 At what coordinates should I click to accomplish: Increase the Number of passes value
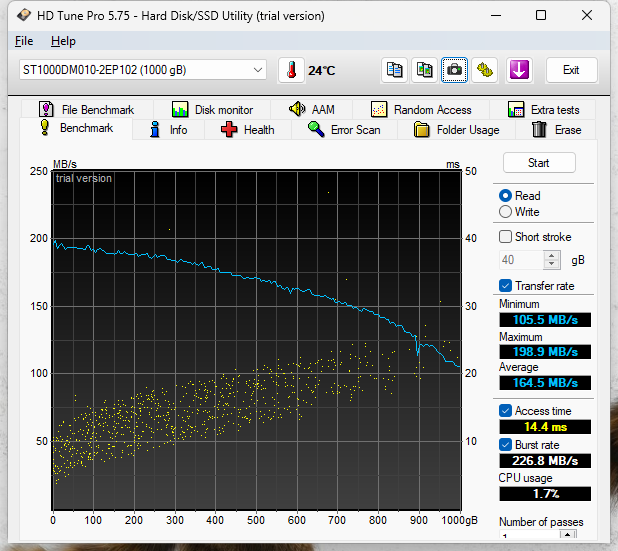pyautogui.click(x=568, y=534)
